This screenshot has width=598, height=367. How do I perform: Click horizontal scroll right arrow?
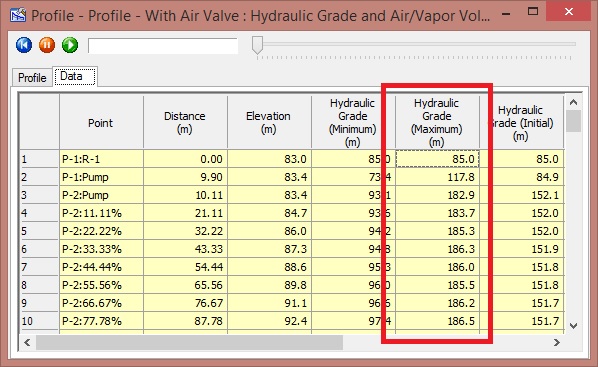click(x=556, y=342)
